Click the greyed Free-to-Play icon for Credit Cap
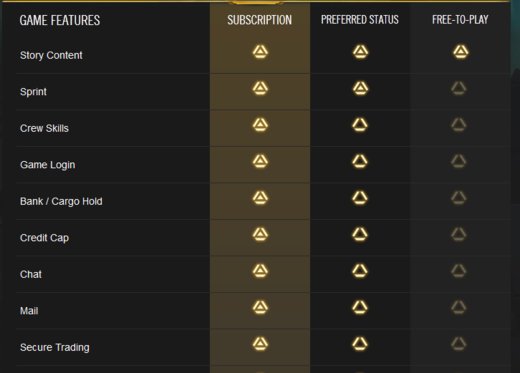The width and height of the screenshot is (520, 373). click(459, 235)
